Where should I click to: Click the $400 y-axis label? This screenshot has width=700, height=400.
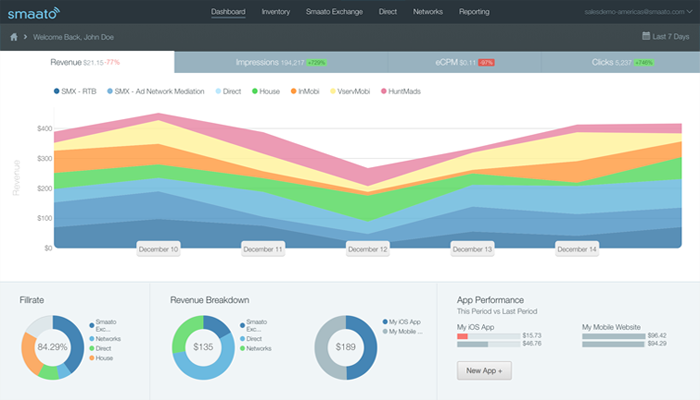[x=45, y=129]
